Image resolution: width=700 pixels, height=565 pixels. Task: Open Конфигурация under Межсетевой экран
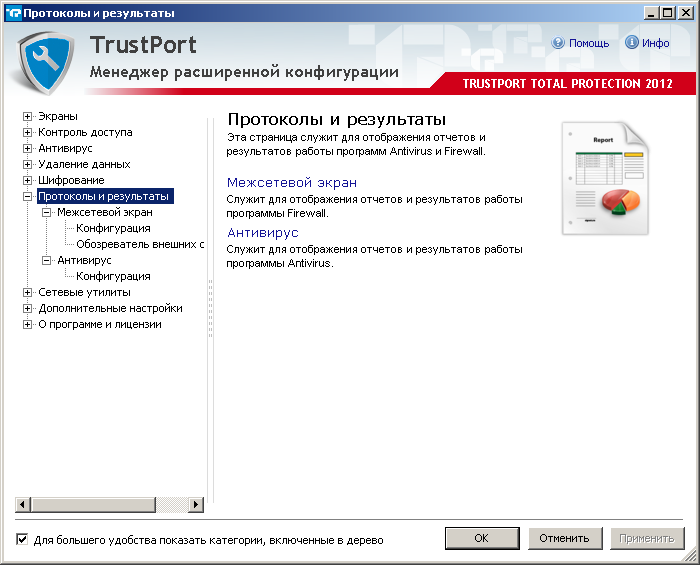pyautogui.click(x=113, y=228)
